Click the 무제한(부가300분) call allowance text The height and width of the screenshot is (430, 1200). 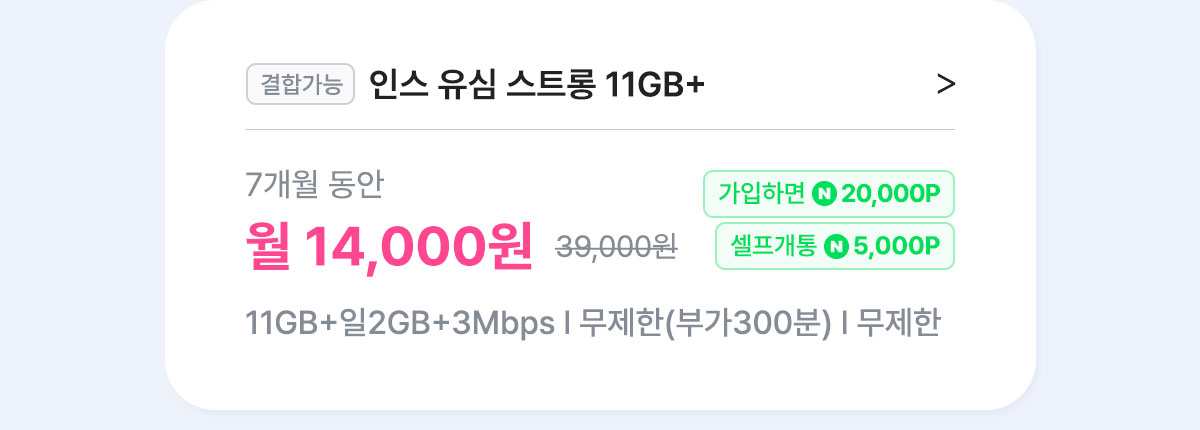(706, 325)
